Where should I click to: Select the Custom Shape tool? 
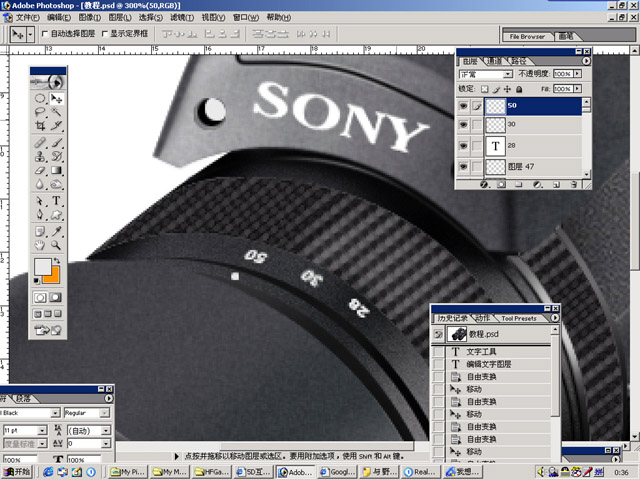pos(56,215)
